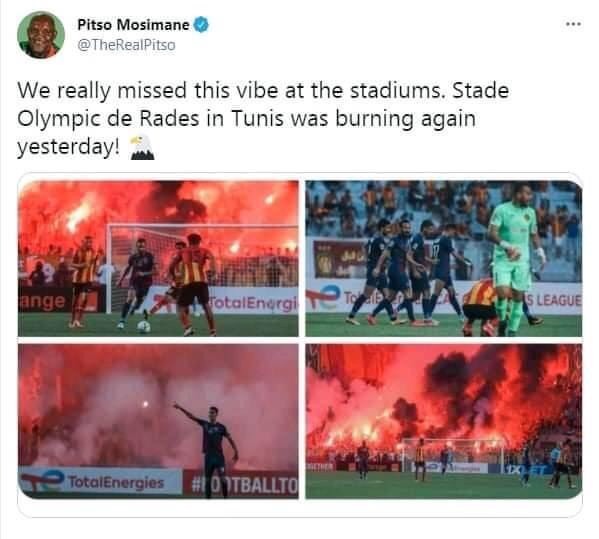
Task: Open the @TheRealPitso handle link
Action: click(126, 45)
